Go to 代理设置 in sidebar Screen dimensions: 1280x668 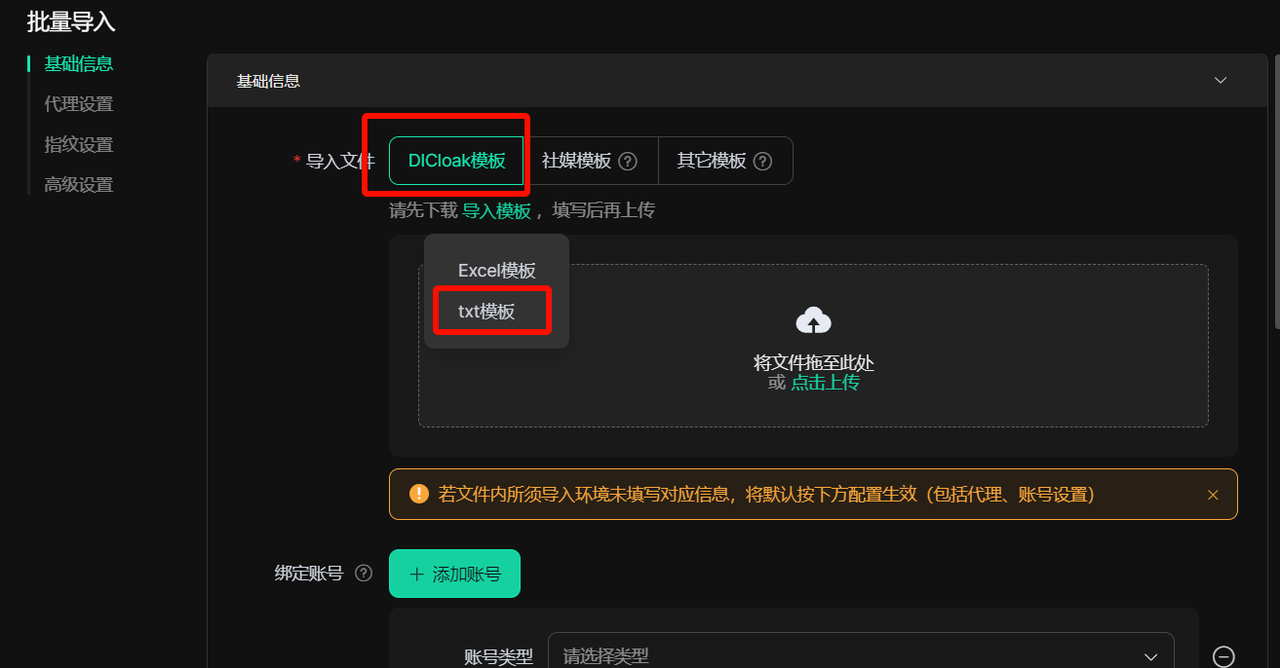(x=78, y=104)
